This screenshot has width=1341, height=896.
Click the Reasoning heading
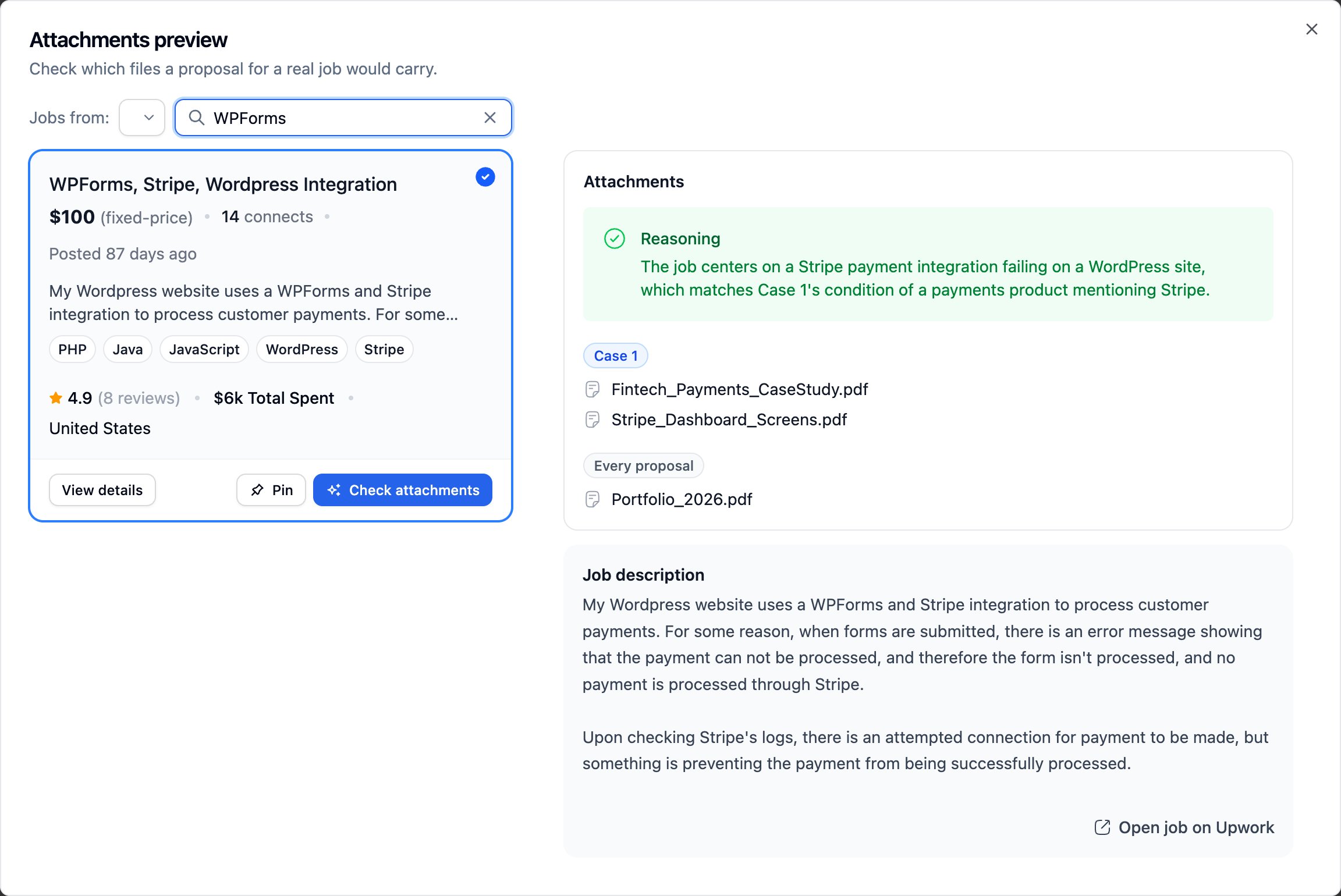pyautogui.click(x=680, y=239)
